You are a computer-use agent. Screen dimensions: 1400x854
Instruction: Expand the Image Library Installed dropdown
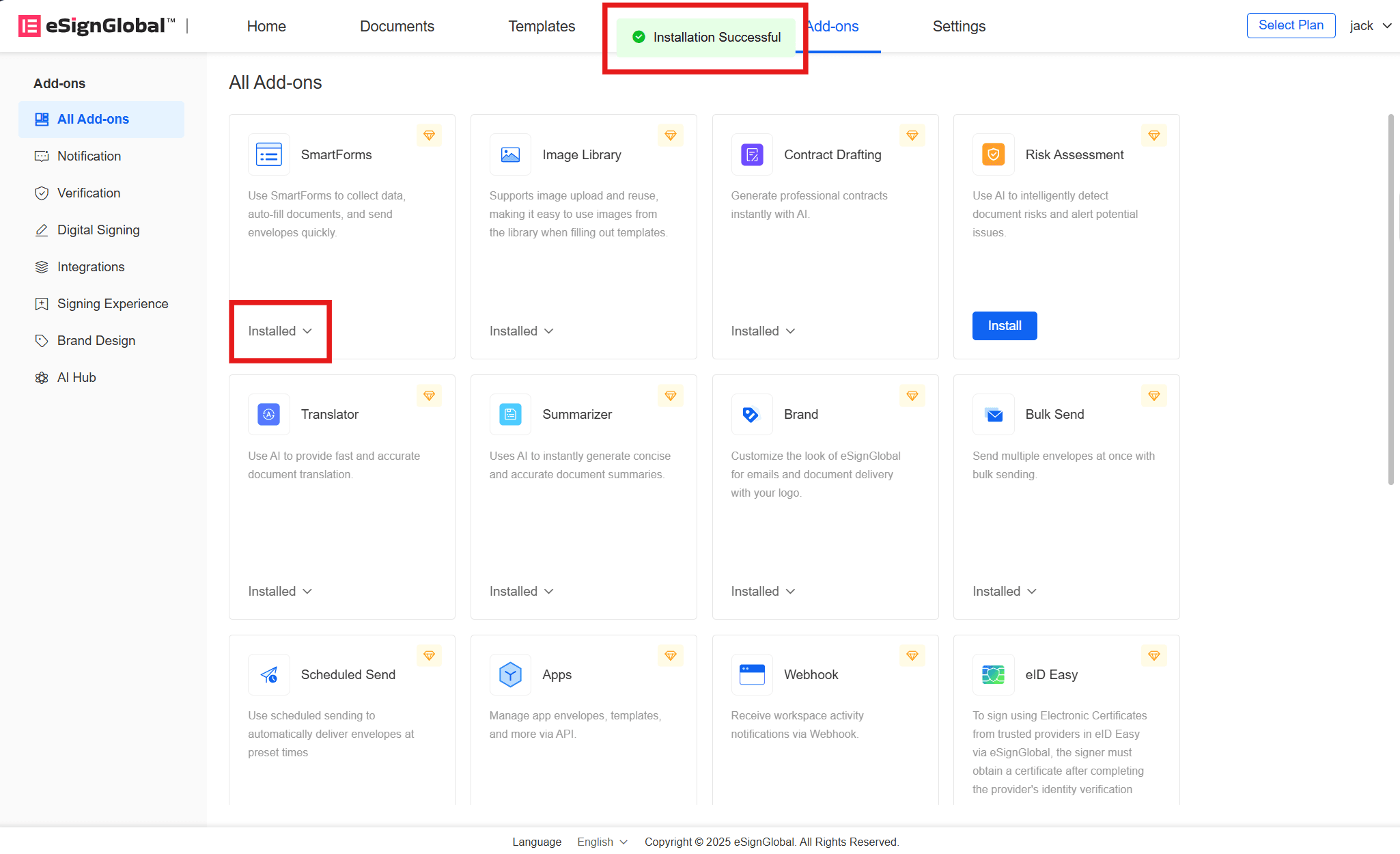click(x=521, y=331)
